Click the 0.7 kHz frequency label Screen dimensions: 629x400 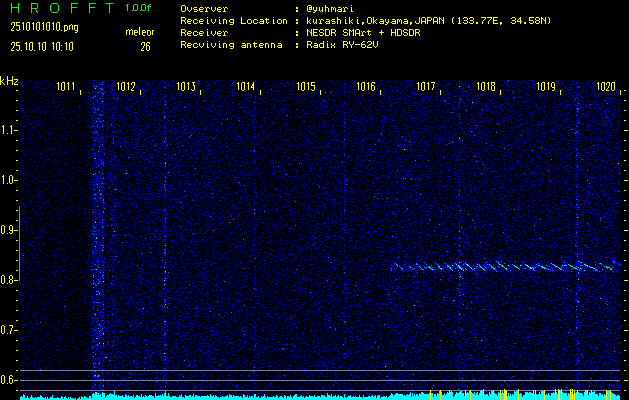click(x=7, y=330)
